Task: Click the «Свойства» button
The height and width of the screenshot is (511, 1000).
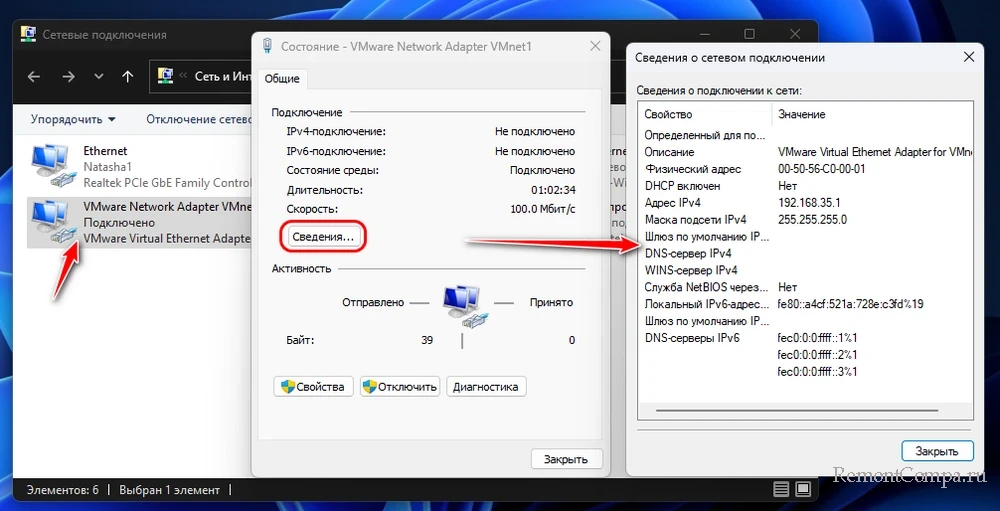Action: (x=313, y=387)
